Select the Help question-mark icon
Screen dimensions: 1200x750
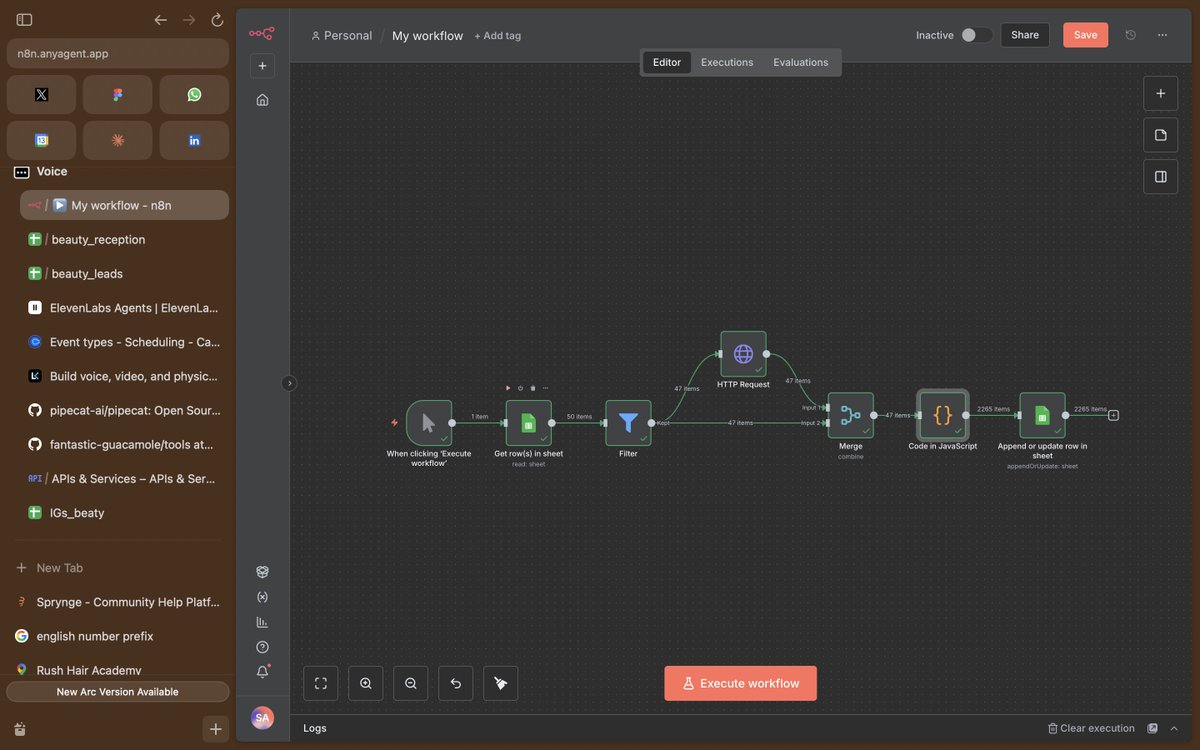(262, 646)
